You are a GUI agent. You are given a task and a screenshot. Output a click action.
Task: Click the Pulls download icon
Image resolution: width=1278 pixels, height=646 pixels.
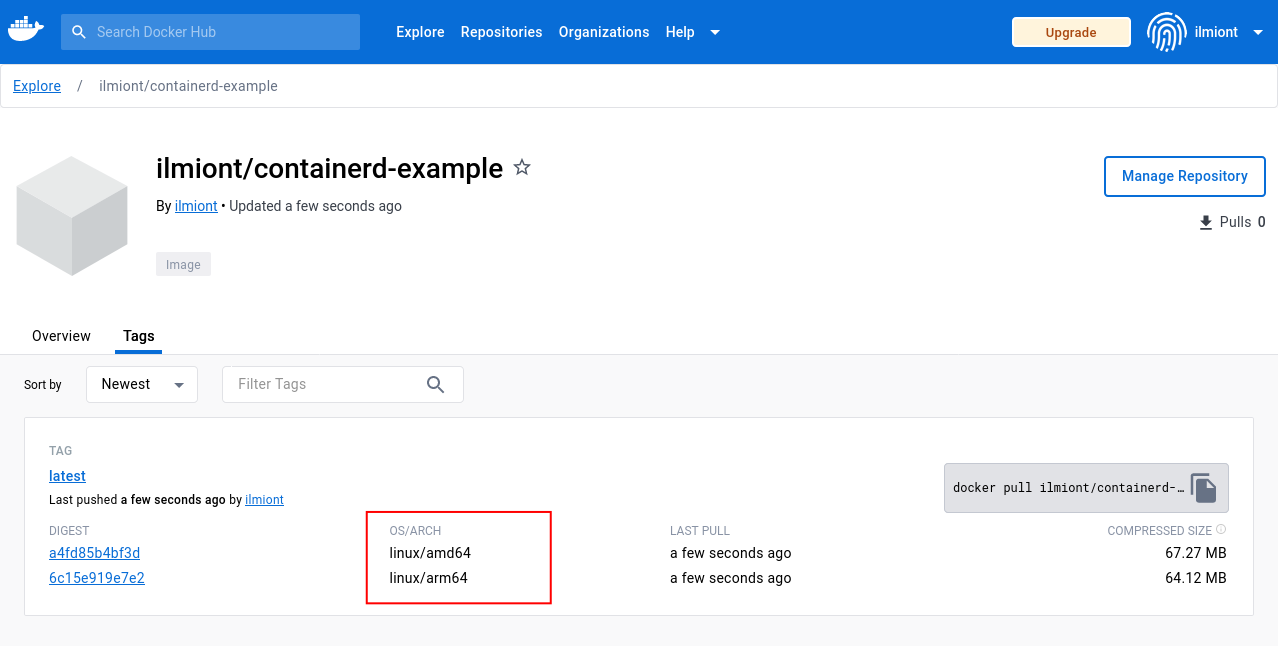pyautogui.click(x=1205, y=222)
